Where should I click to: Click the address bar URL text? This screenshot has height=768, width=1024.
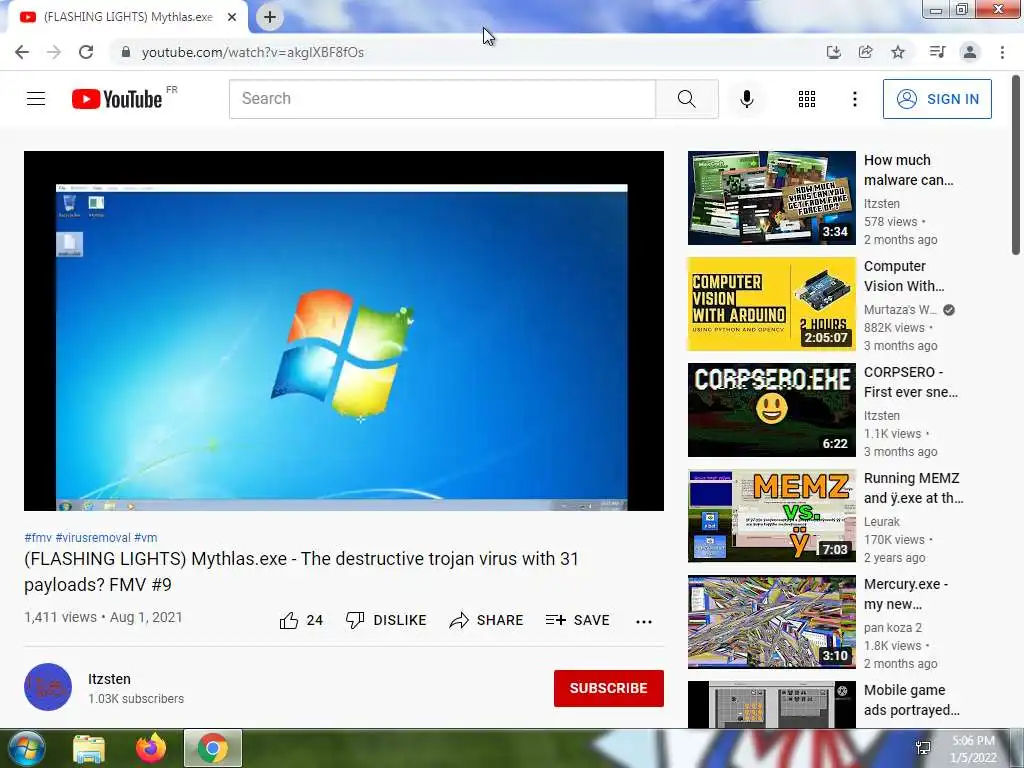tap(253, 52)
